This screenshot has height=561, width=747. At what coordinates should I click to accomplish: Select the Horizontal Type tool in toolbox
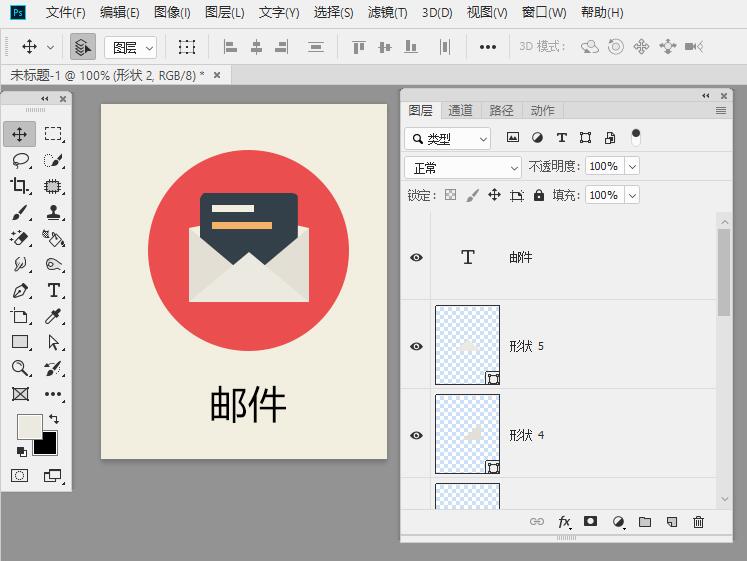[x=53, y=291]
